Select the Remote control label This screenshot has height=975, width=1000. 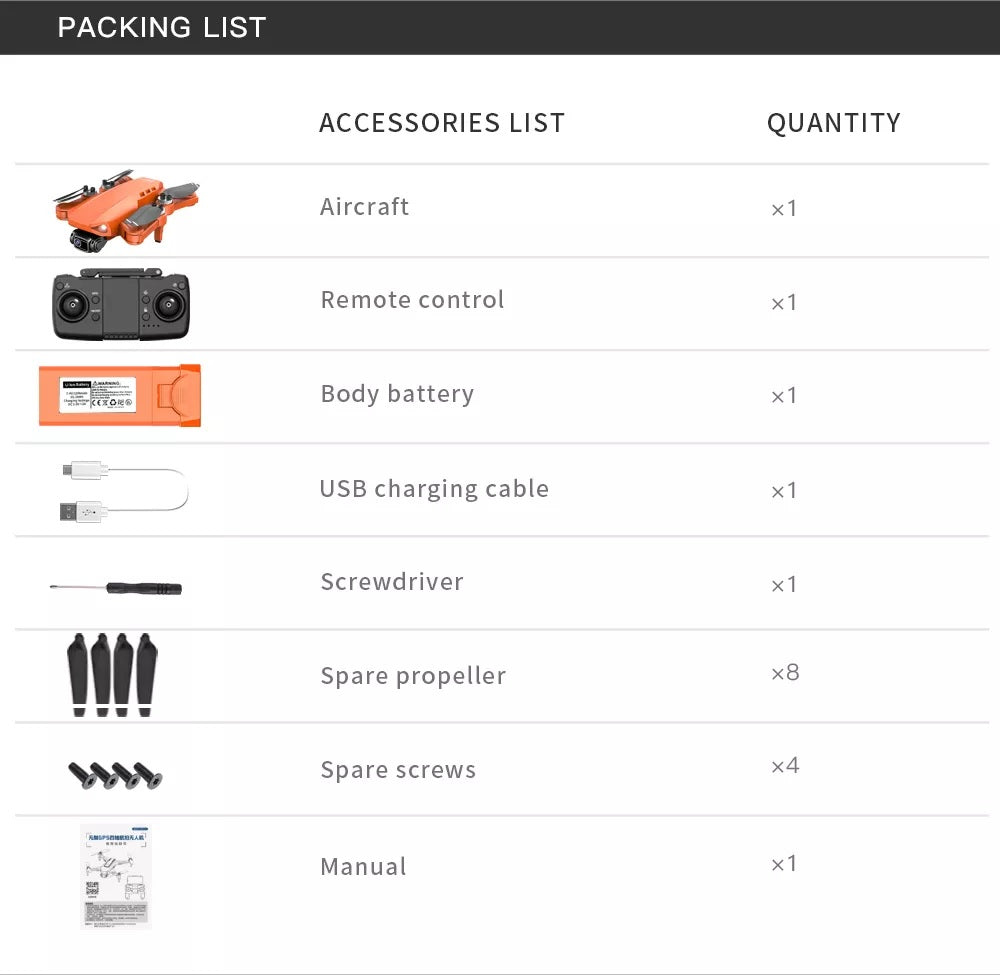pos(413,300)
